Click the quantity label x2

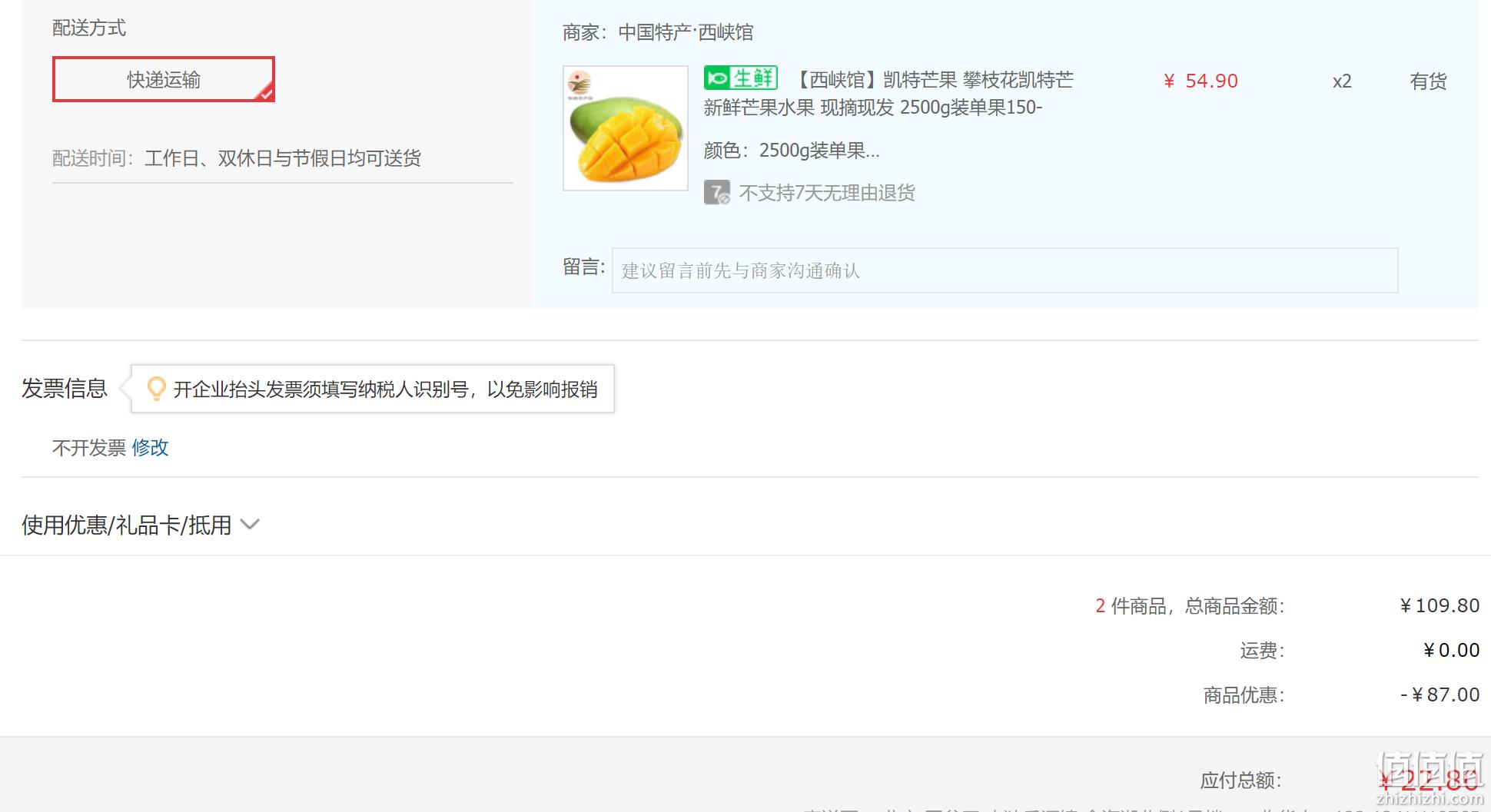(1342, 81)
